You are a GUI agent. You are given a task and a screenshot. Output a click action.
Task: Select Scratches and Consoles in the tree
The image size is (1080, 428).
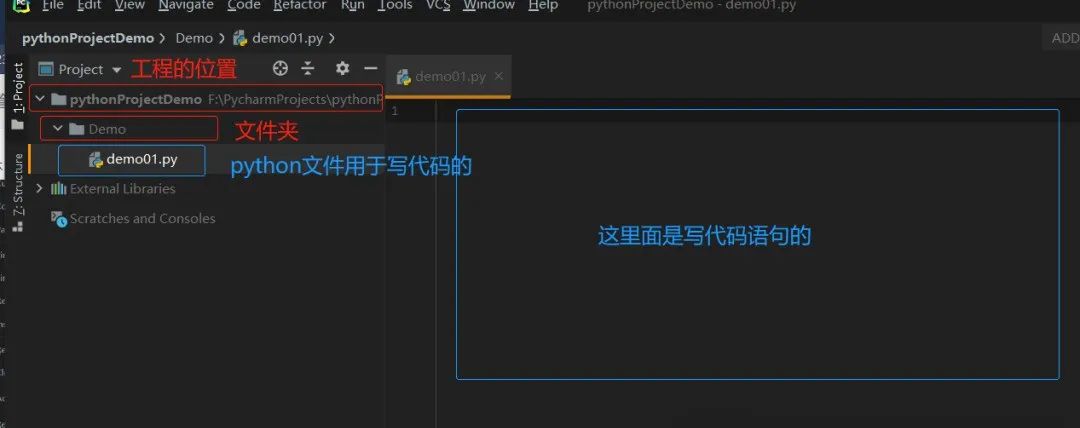143,218
